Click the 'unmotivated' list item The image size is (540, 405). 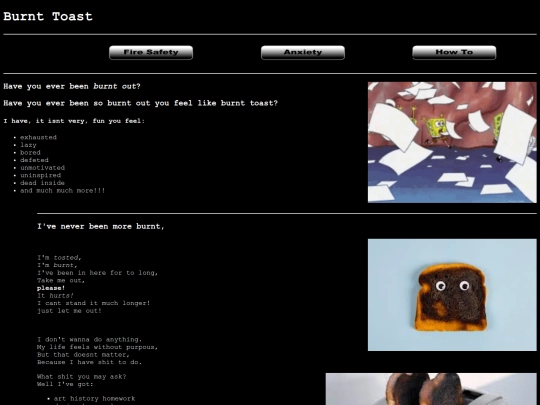(x=42, y=168)
